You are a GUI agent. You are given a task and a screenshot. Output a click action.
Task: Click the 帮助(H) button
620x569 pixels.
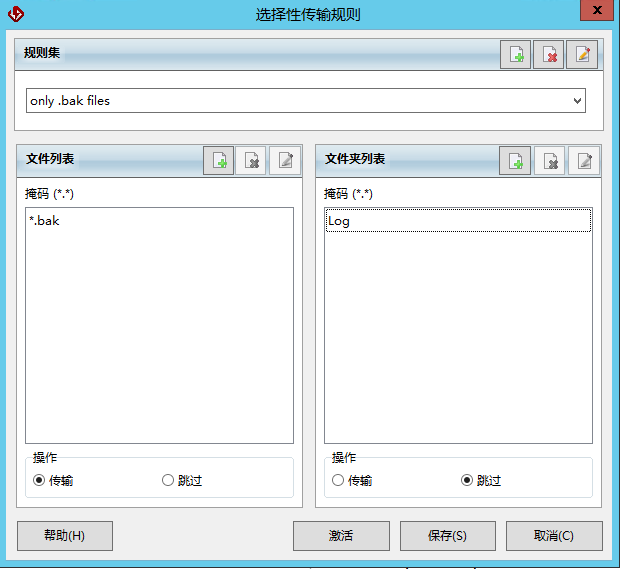[65, 536]
